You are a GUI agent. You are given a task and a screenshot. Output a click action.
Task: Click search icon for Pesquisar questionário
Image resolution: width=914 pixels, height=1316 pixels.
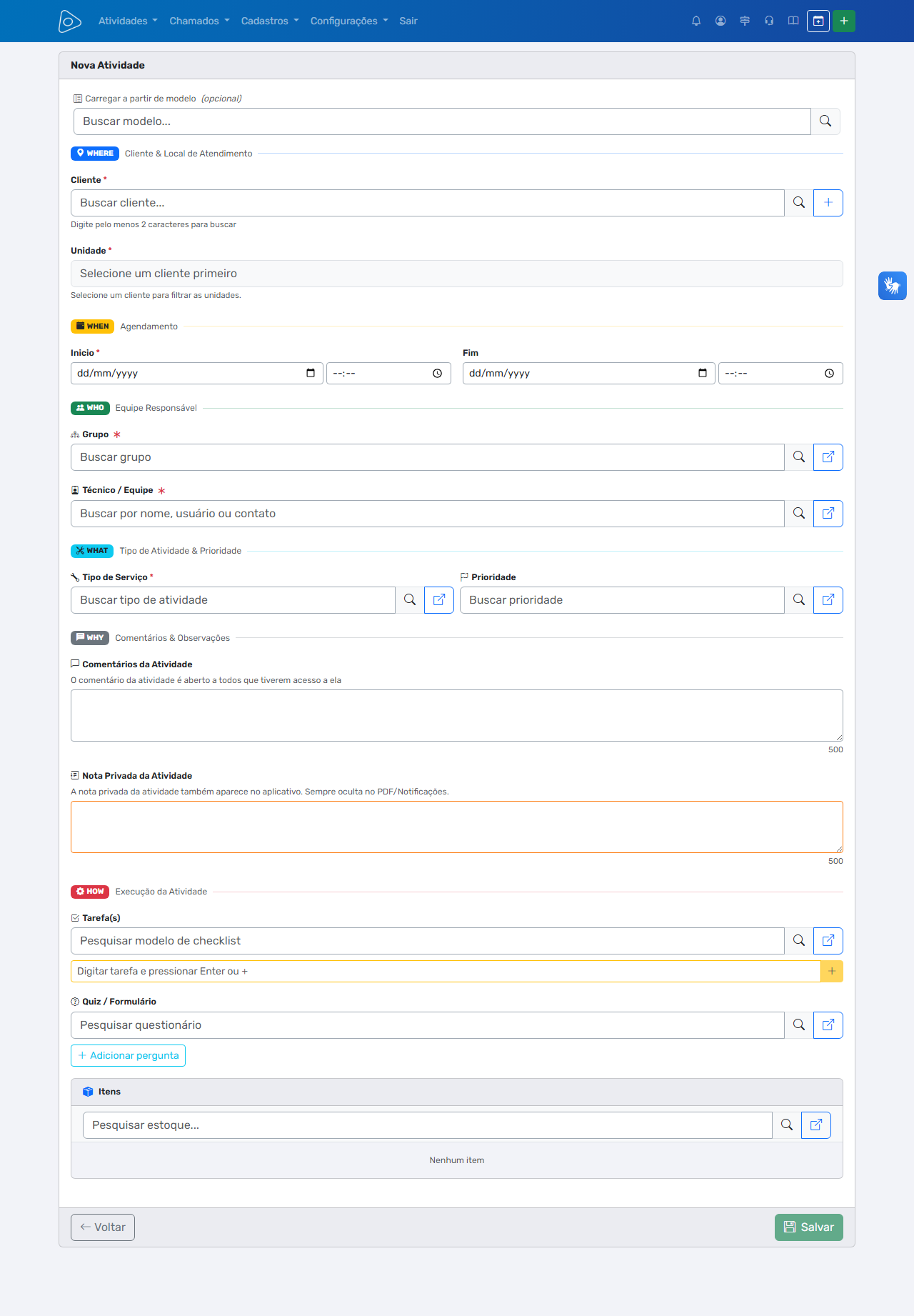tap(799, 1025)
